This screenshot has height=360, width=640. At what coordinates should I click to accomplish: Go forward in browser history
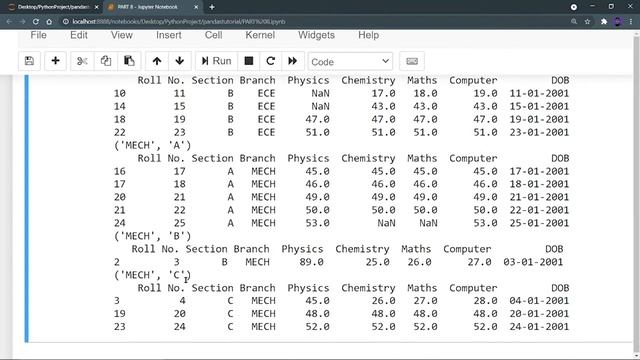tap(22, 22)
